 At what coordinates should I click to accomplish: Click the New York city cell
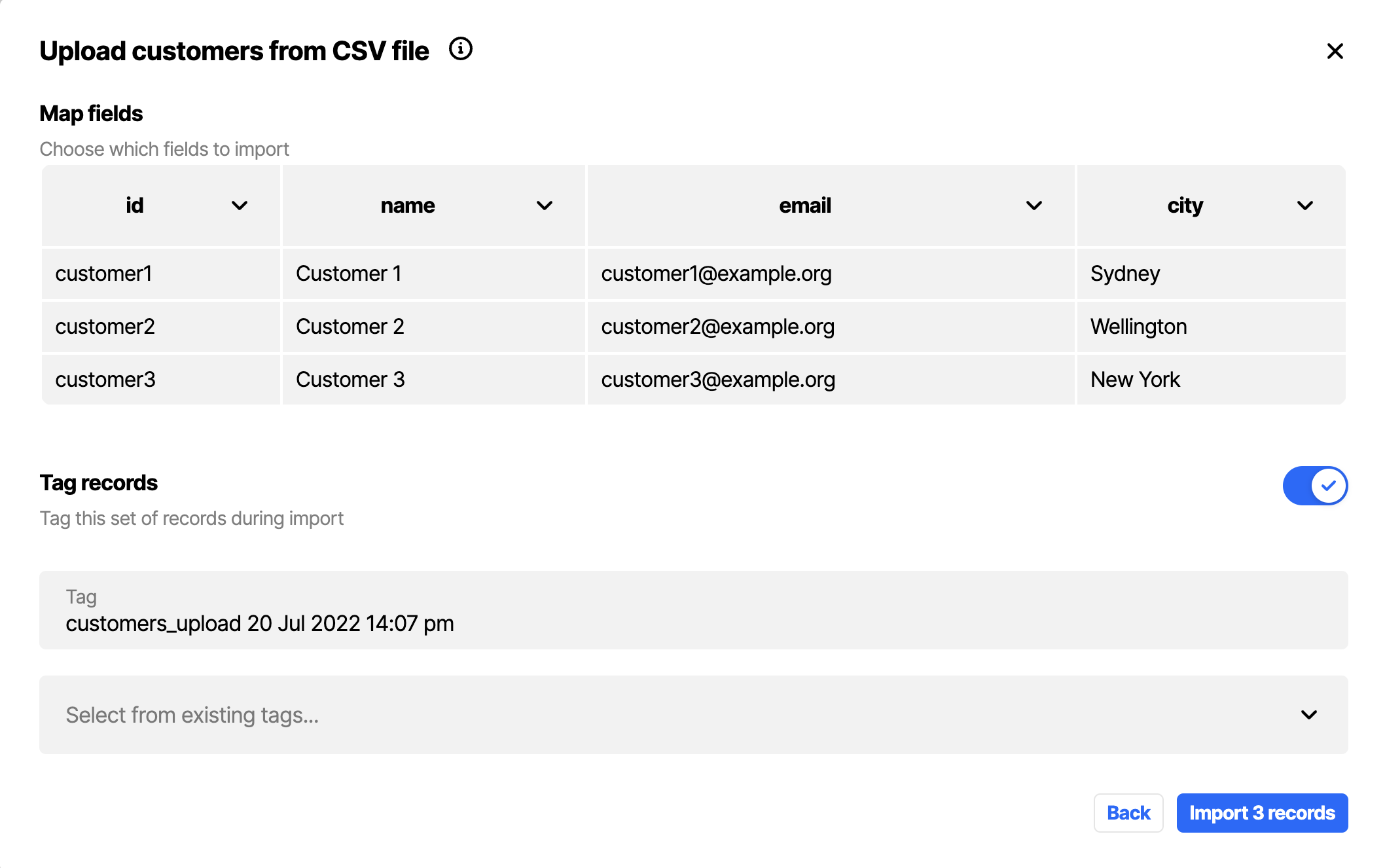pos(1212,380)
